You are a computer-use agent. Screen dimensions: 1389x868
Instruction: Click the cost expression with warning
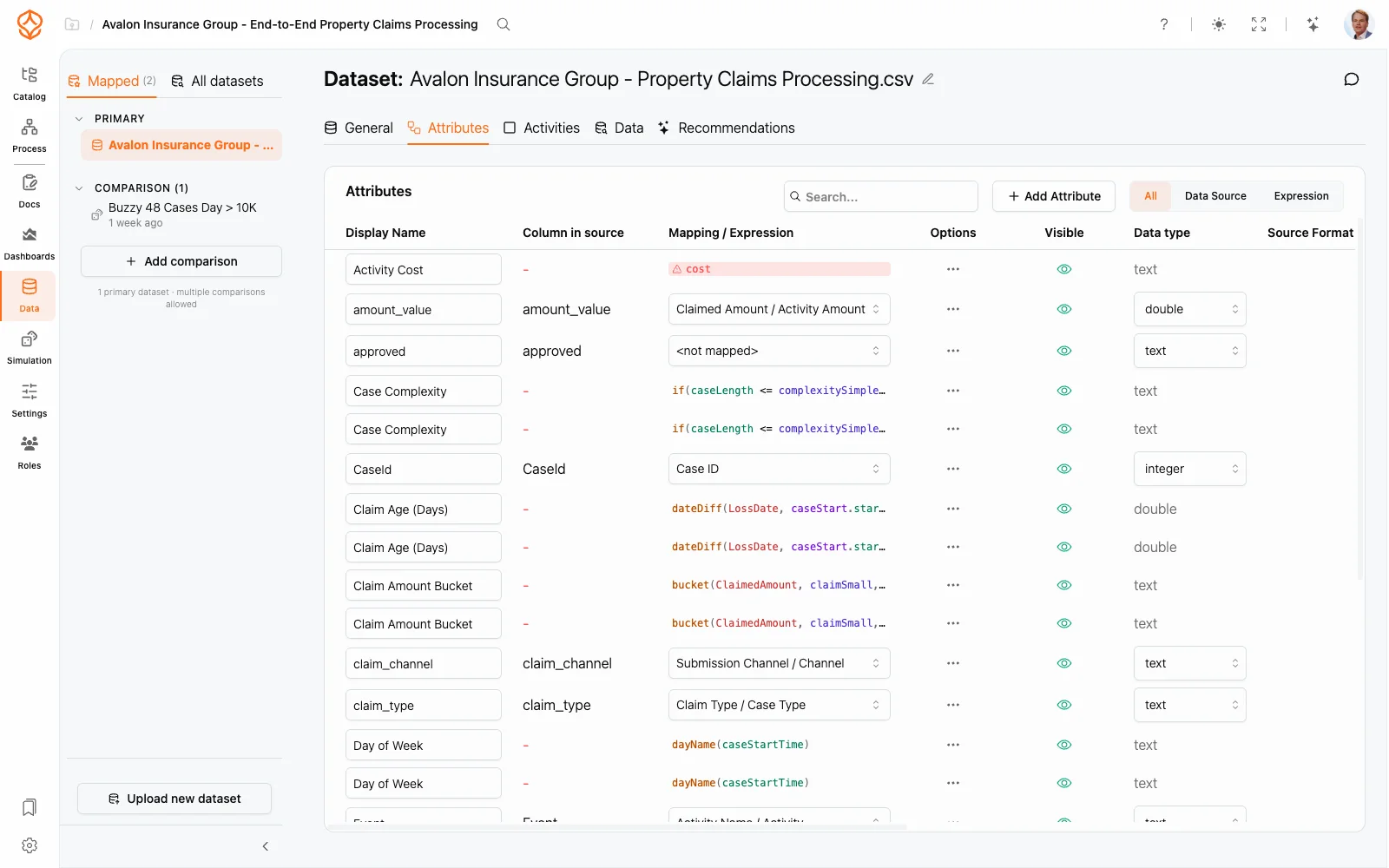pyautogui.click(x=779, y=269)
